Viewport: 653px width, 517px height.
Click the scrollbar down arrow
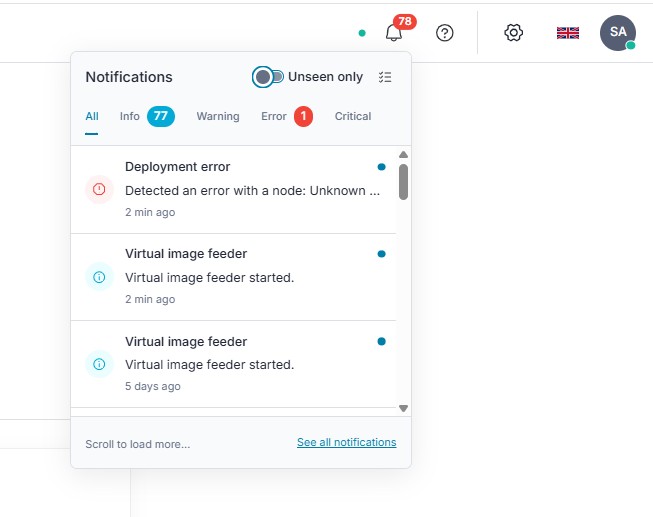(x=403, y=408)
